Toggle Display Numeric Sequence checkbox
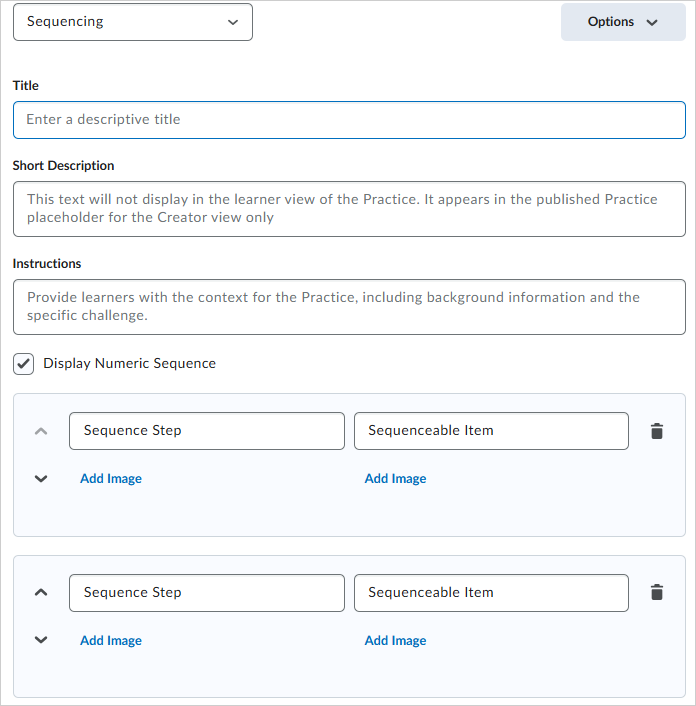The height and width of the screenshot is (706, 696). [x=24, y=364]
